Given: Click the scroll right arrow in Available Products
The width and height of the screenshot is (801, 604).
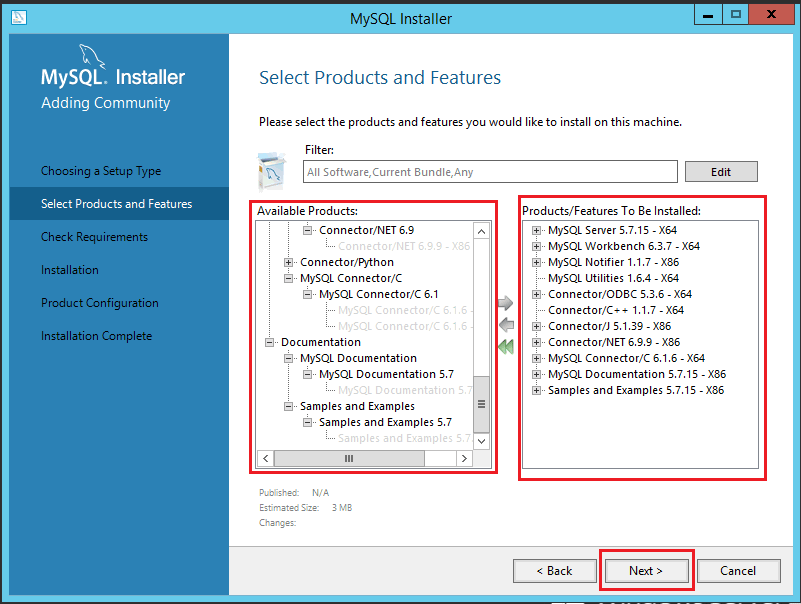Looking at the screenshot, I should [x=464, y=458].
